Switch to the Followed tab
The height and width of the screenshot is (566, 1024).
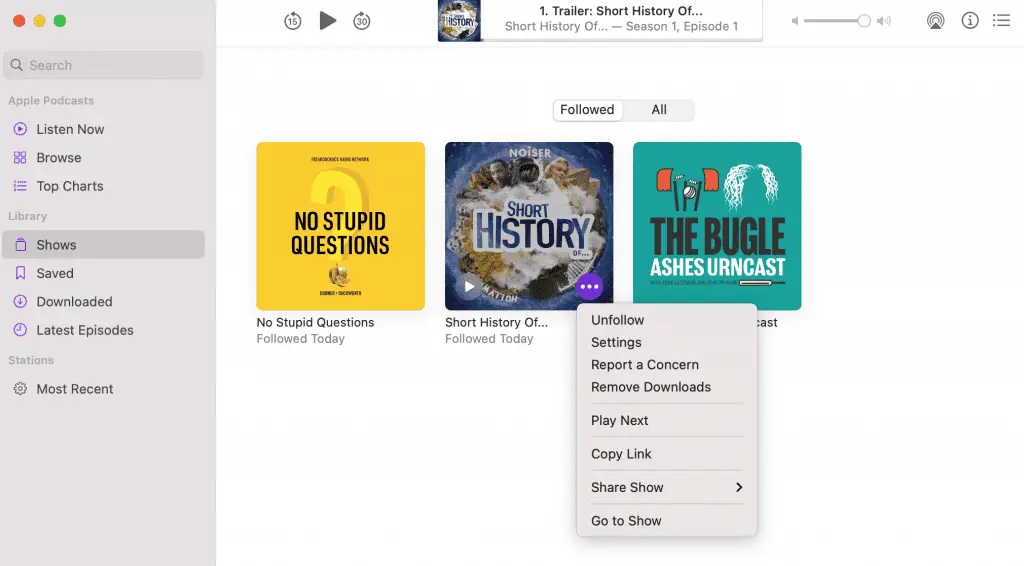(587, 110)
